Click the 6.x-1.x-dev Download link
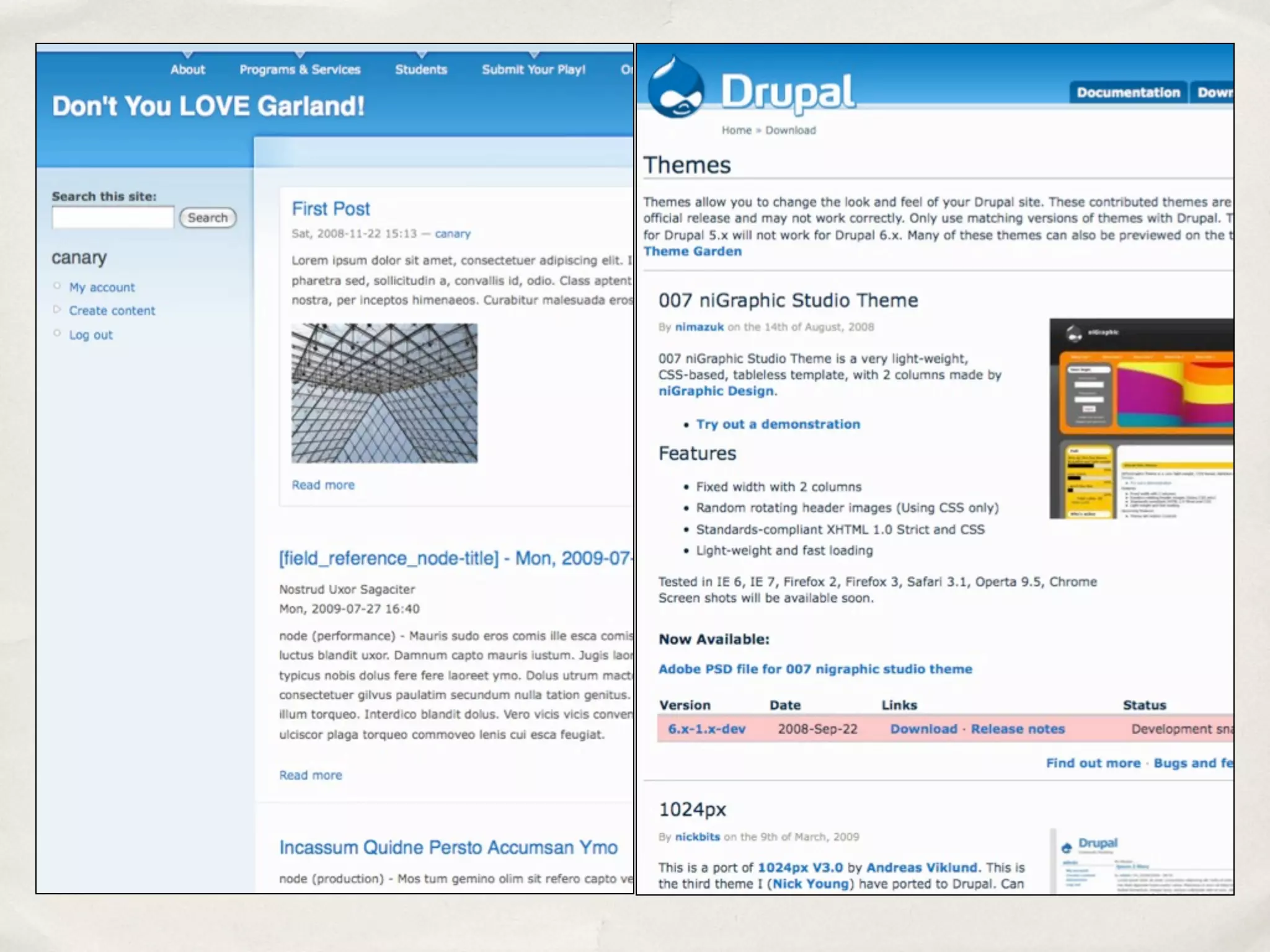This screenshot has width=1270, height=952. click(923, 729)
